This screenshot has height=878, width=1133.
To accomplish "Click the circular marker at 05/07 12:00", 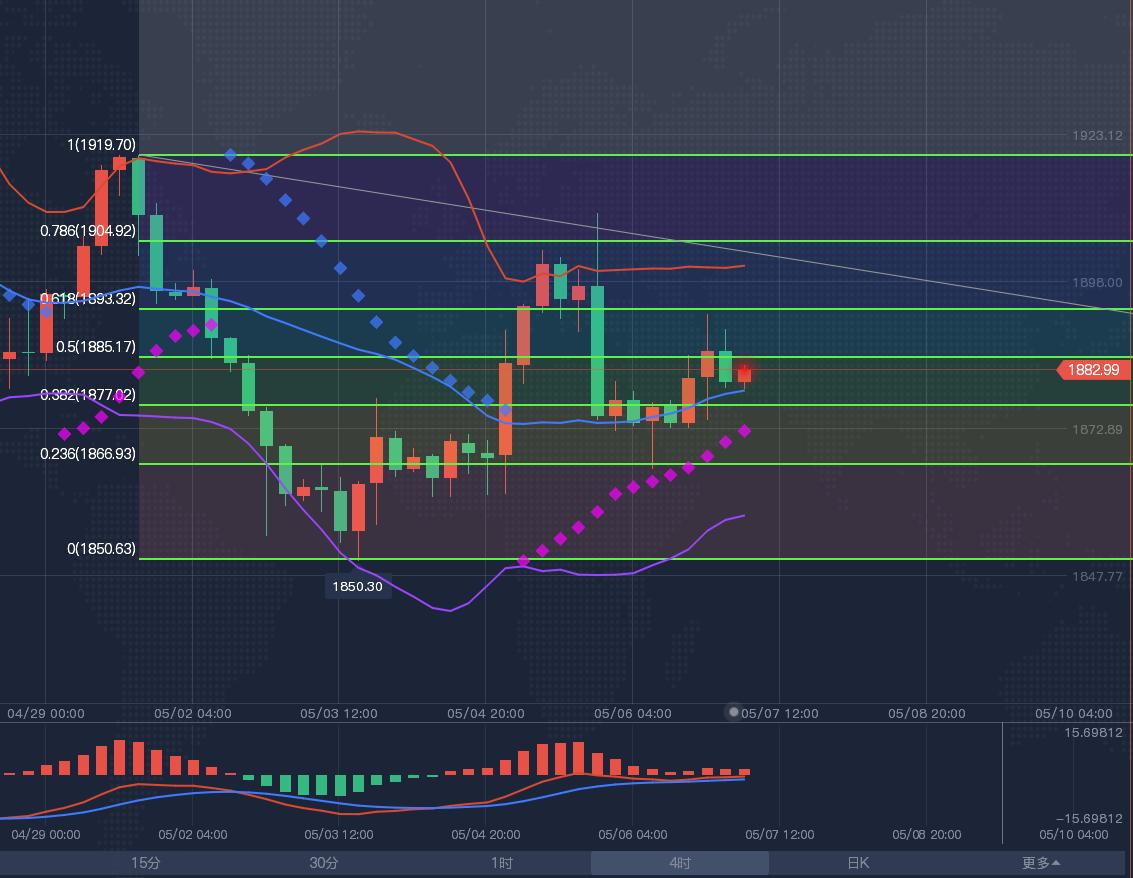I will (733, 712).
